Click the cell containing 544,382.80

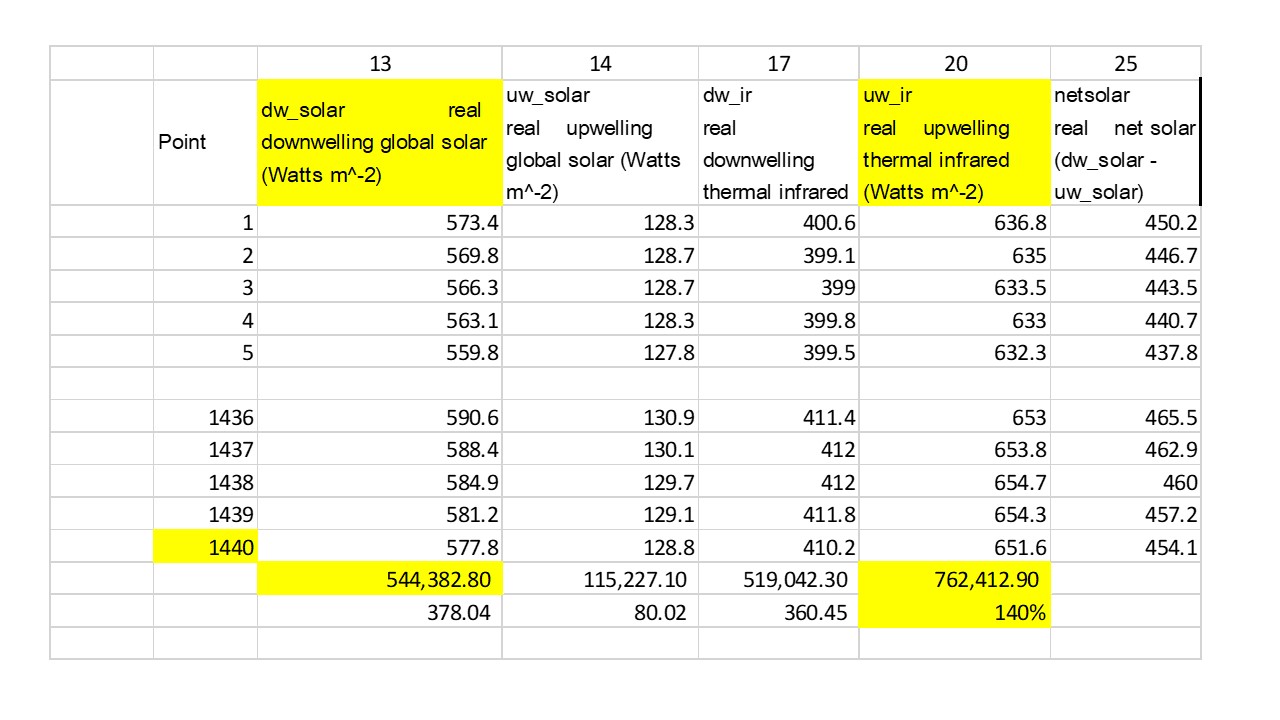click(x=380, y=580)
